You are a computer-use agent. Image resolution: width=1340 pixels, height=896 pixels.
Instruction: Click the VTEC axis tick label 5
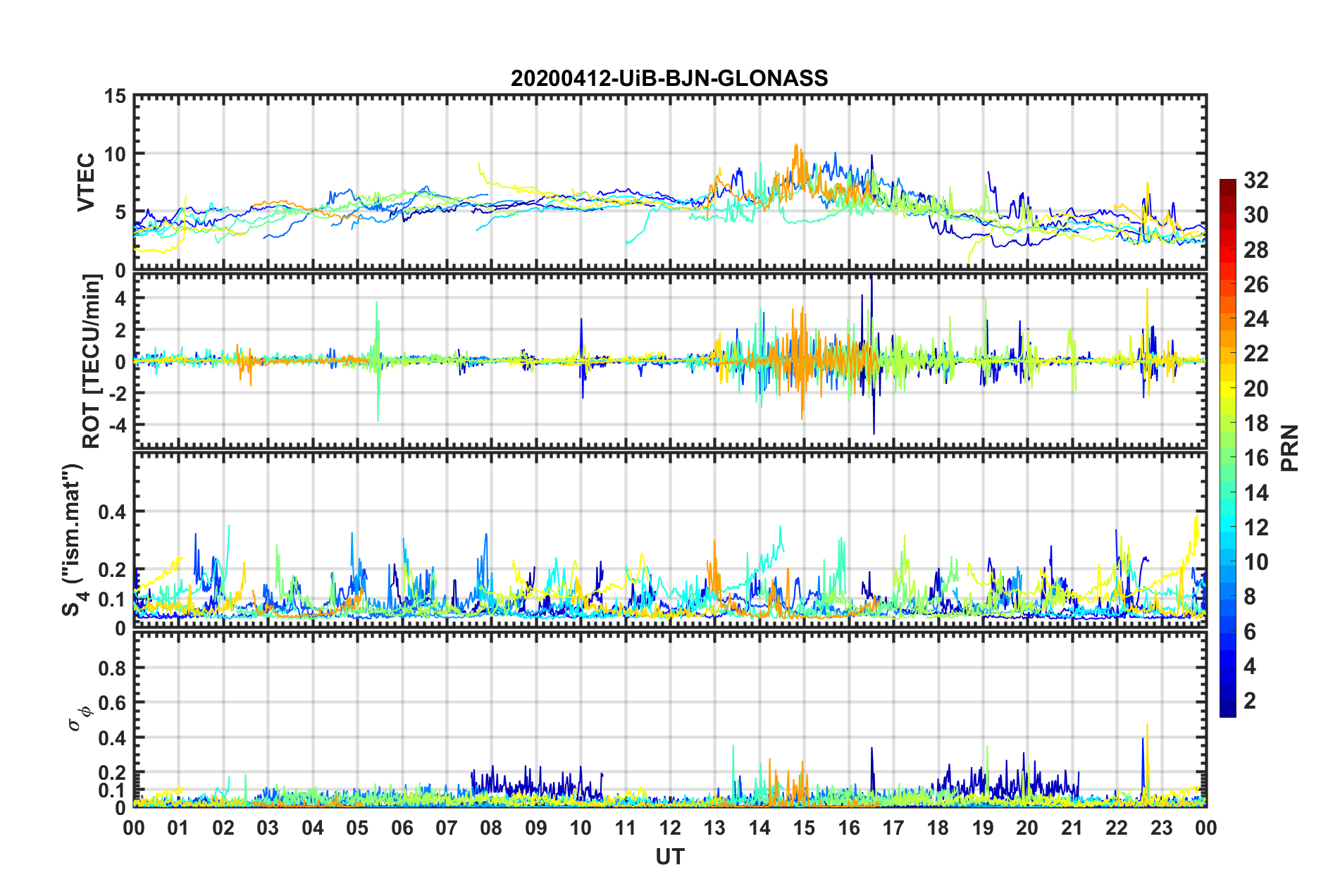click(120, 212)
